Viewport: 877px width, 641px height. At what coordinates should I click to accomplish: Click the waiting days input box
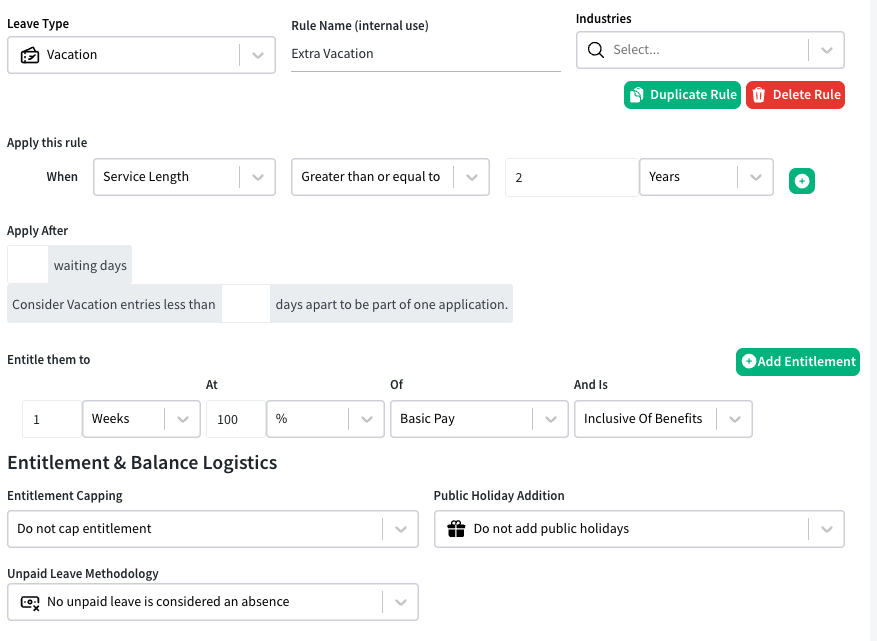(27, 265)
